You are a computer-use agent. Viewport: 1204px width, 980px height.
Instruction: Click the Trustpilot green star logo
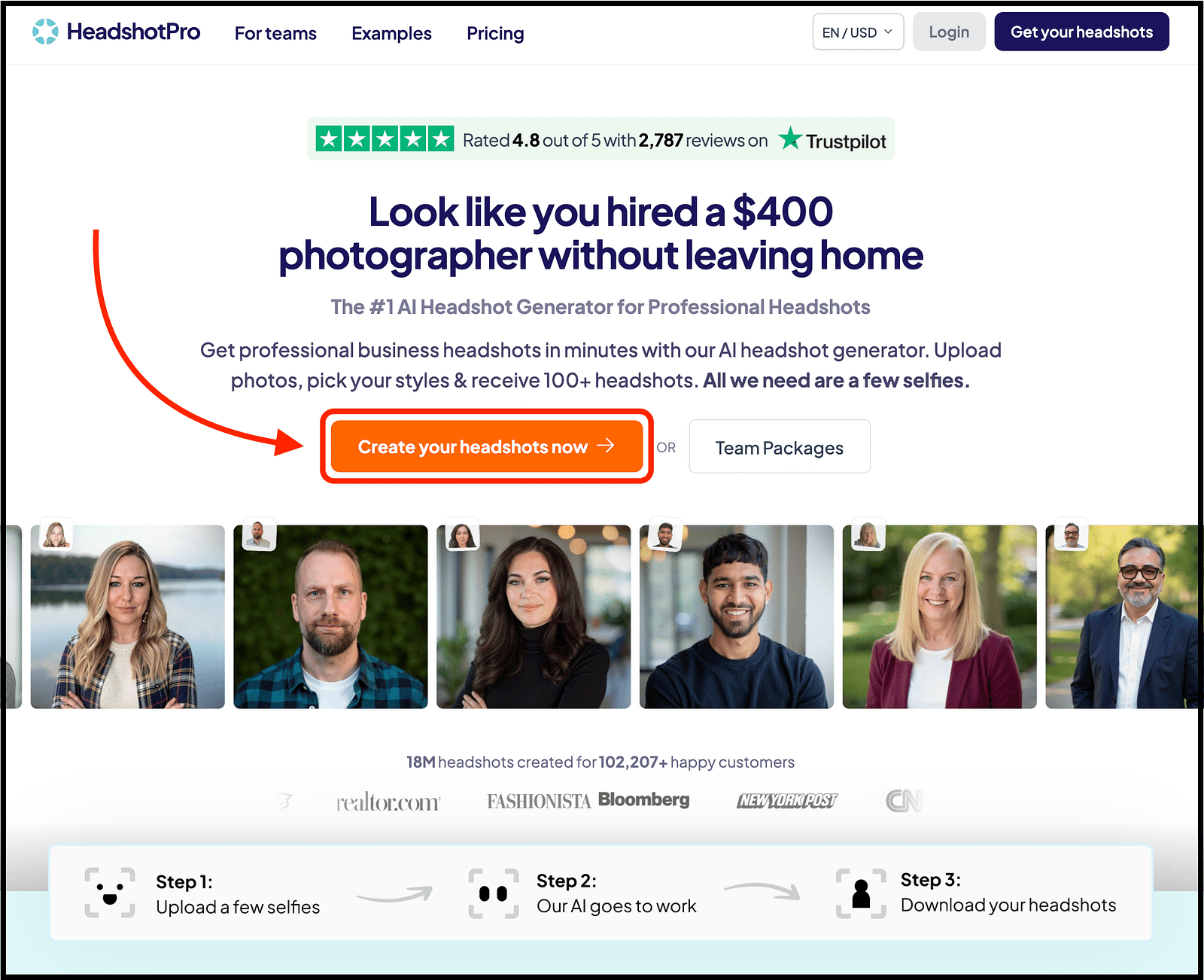tap(790, 138)
